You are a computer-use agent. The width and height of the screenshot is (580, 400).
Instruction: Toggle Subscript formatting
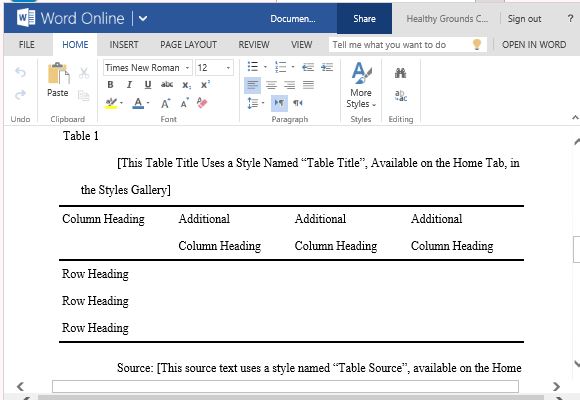point(186,85)
